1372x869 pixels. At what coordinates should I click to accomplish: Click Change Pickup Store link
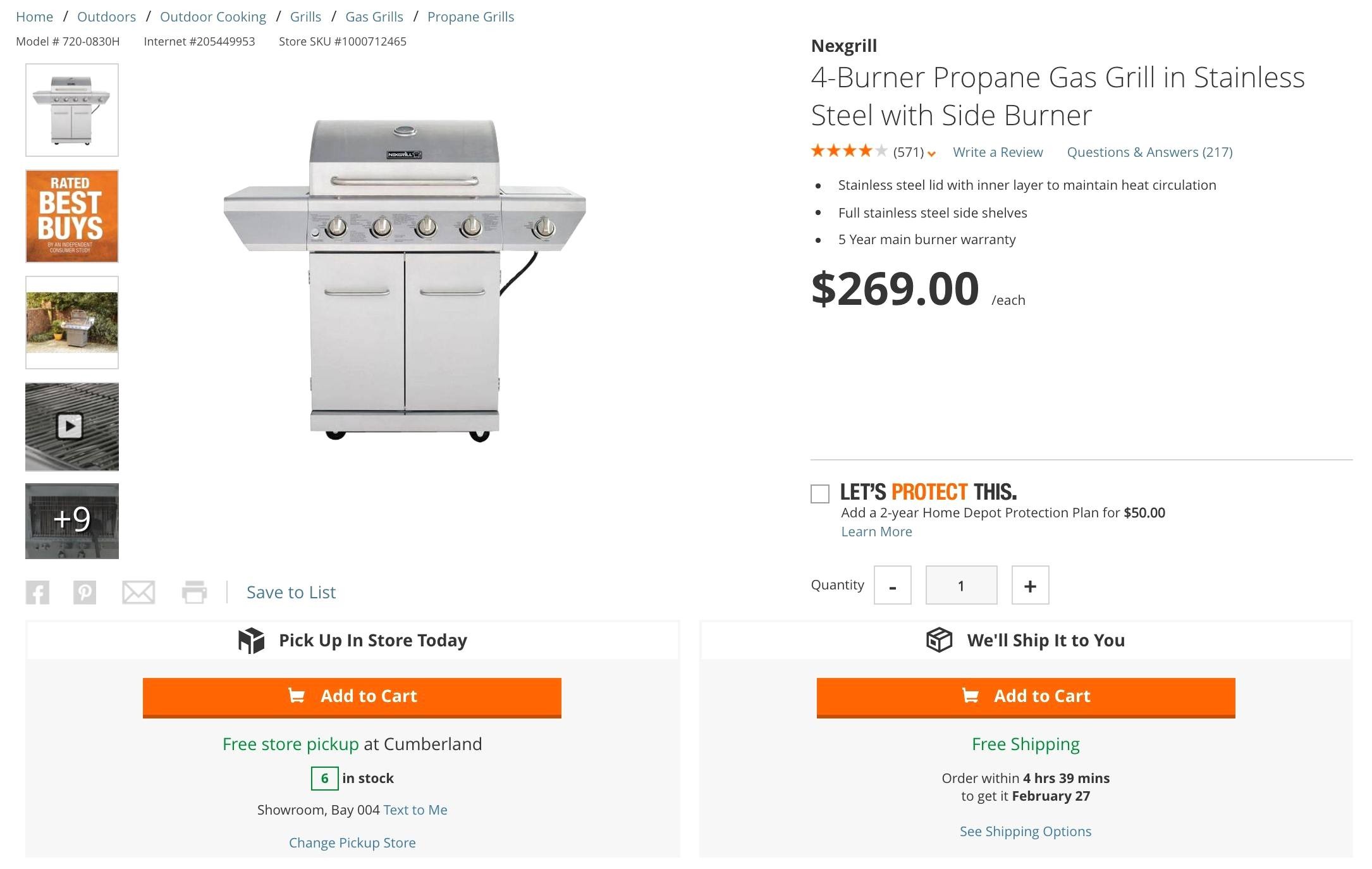coord(352,843)
